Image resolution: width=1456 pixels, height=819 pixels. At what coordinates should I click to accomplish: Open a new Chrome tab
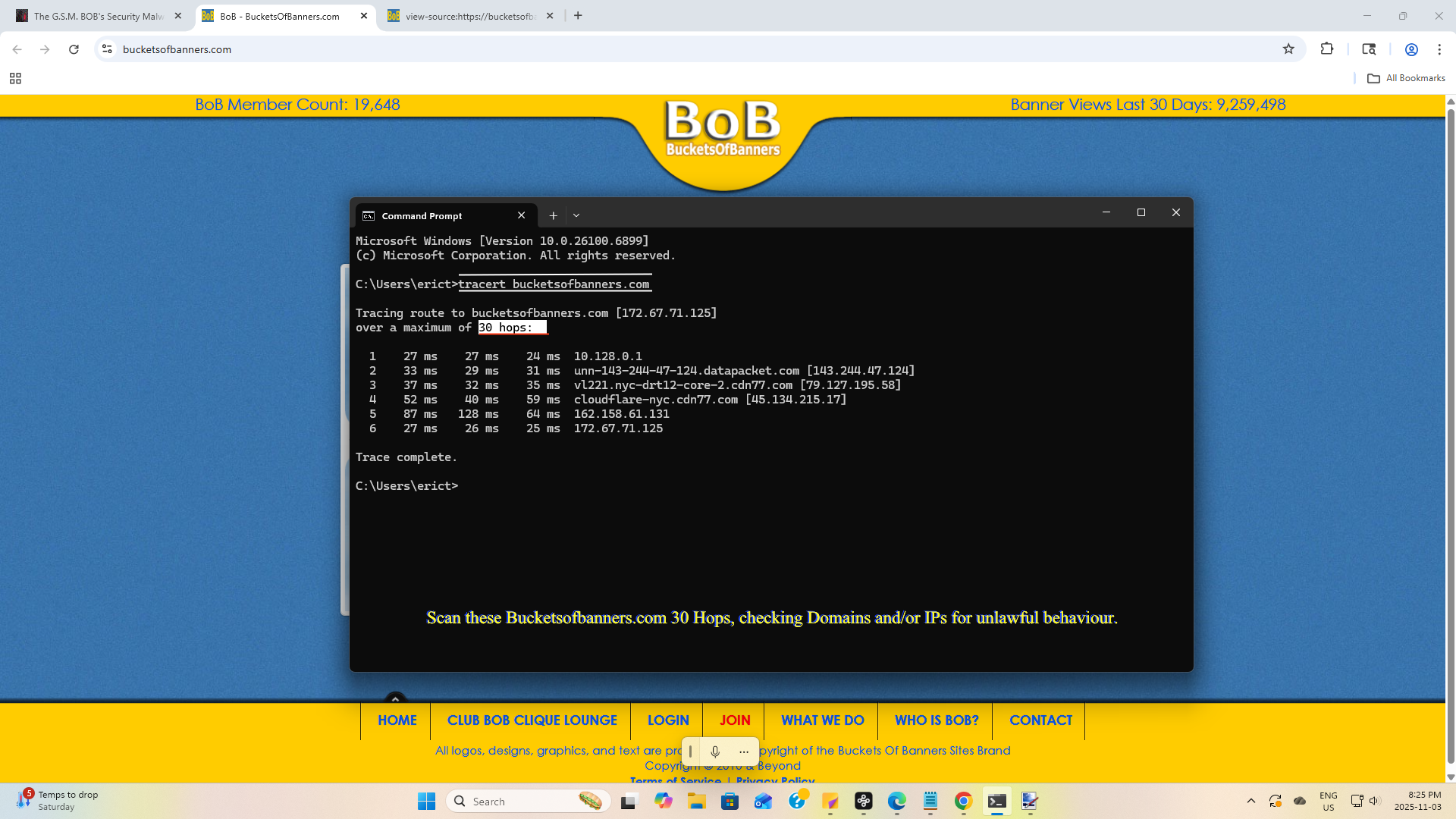tap(578, 16)
